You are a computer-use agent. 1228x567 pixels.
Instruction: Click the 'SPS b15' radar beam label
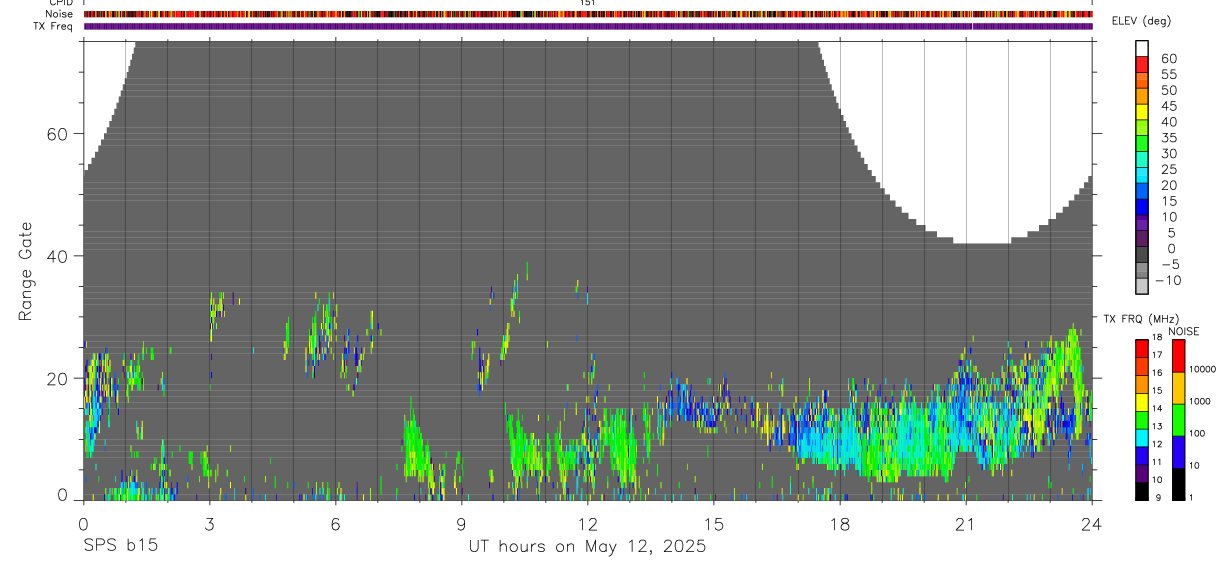click(120, 547)
